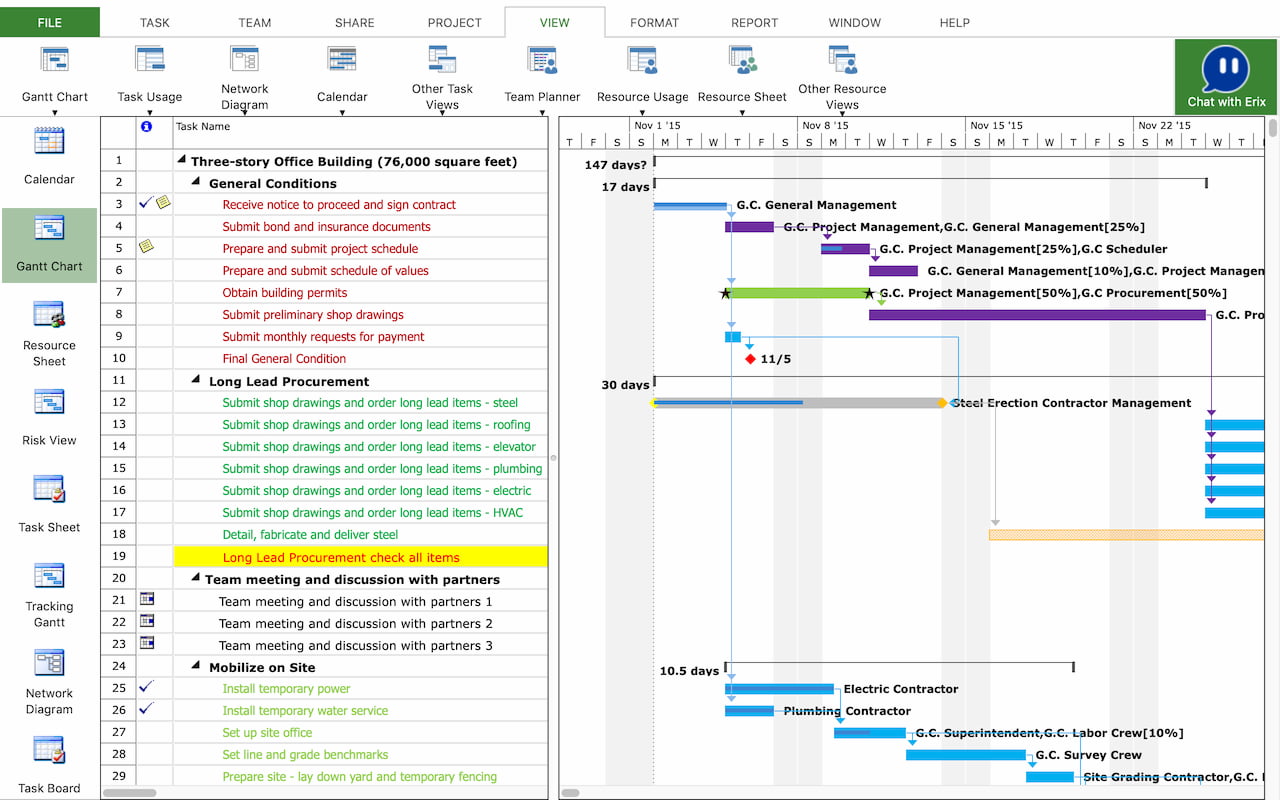Open the Other Task Views dropdown arrow
The width and height of the screenshot is (1280, 800).
442,112
